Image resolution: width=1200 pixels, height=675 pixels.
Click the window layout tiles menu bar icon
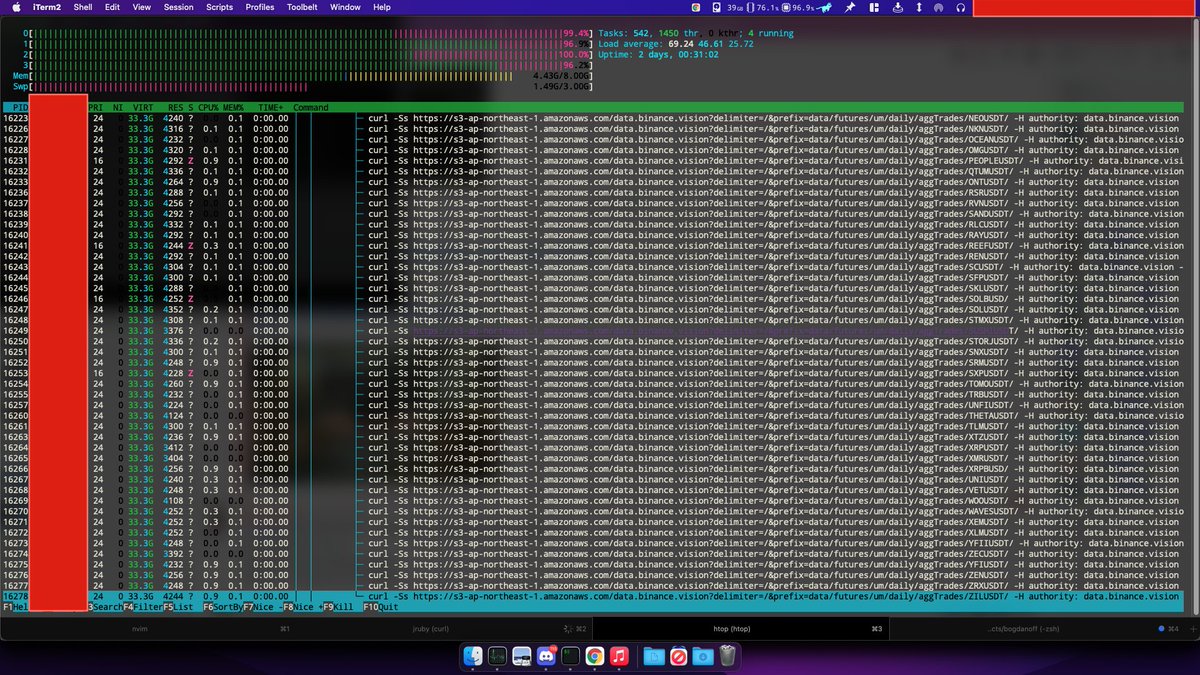point(873,7)
